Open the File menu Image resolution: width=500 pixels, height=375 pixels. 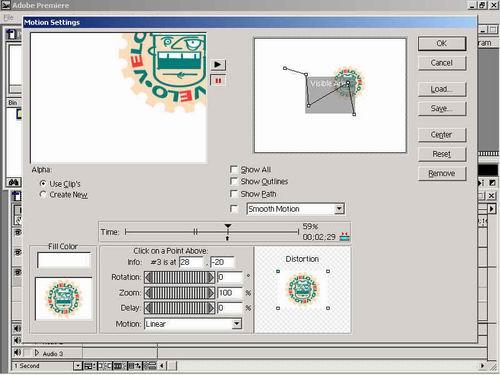[x=8, y=17]
